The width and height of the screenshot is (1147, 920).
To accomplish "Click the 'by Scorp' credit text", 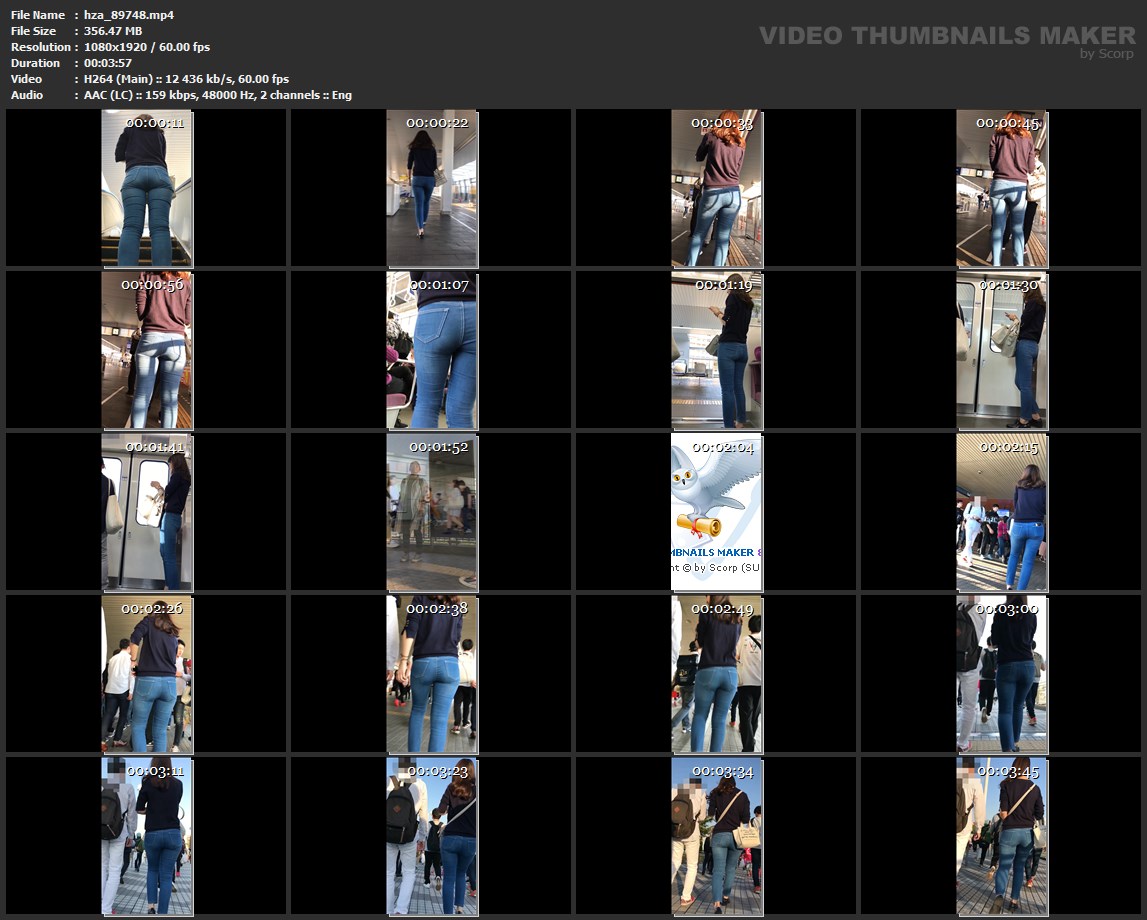I will tap(1106, 54).
